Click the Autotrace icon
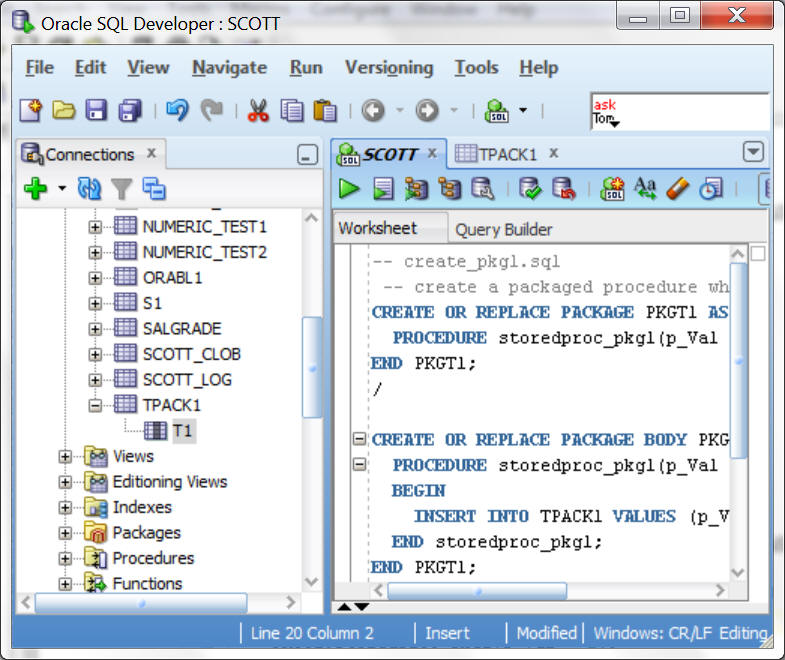Viewport: 785px width, 660px height. pyautogui.click(x=450, y=189)
